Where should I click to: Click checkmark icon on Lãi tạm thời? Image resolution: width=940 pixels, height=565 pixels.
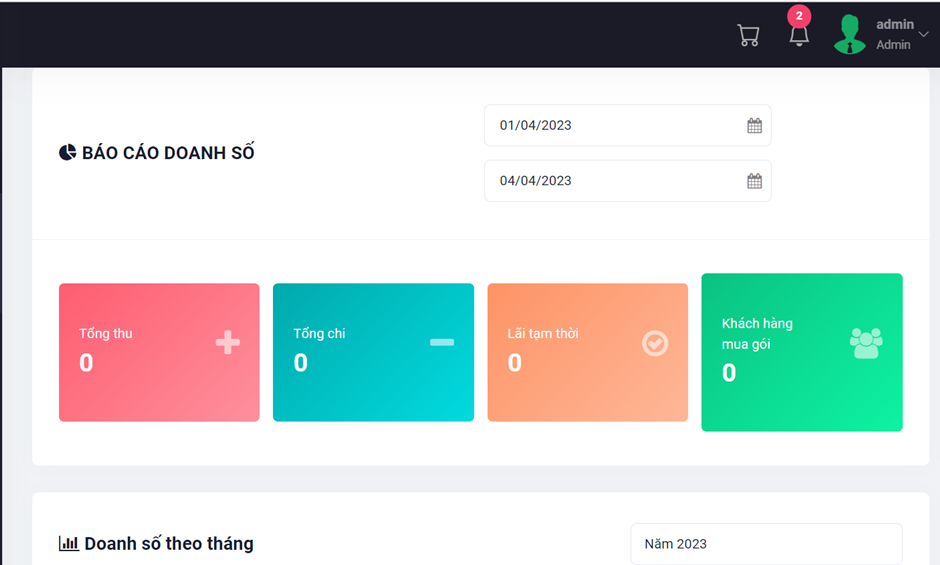655,344
